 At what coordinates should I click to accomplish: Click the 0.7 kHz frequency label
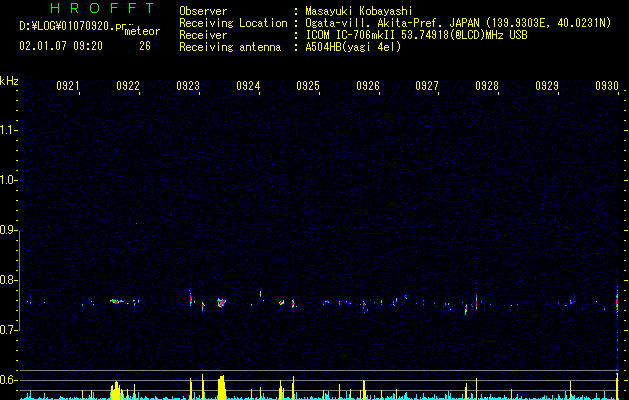click(x=8, y=330)
